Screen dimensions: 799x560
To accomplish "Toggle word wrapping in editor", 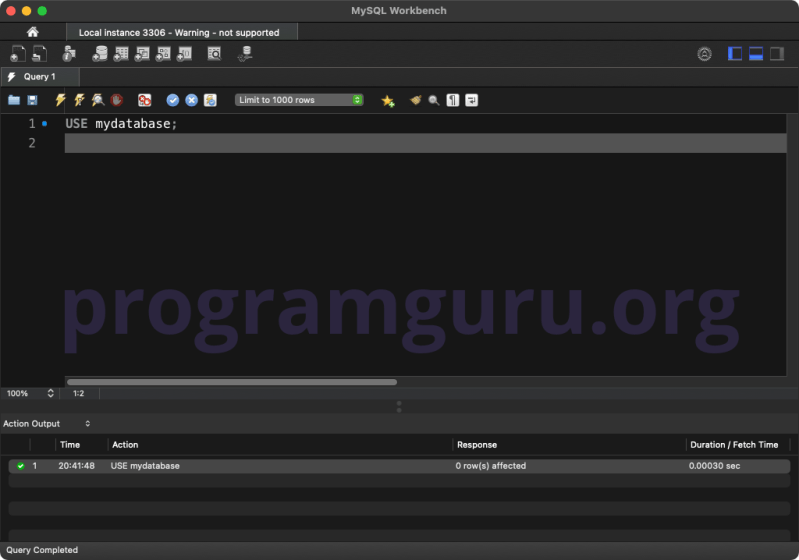I will pyautogui.click(x=471, y=100).
